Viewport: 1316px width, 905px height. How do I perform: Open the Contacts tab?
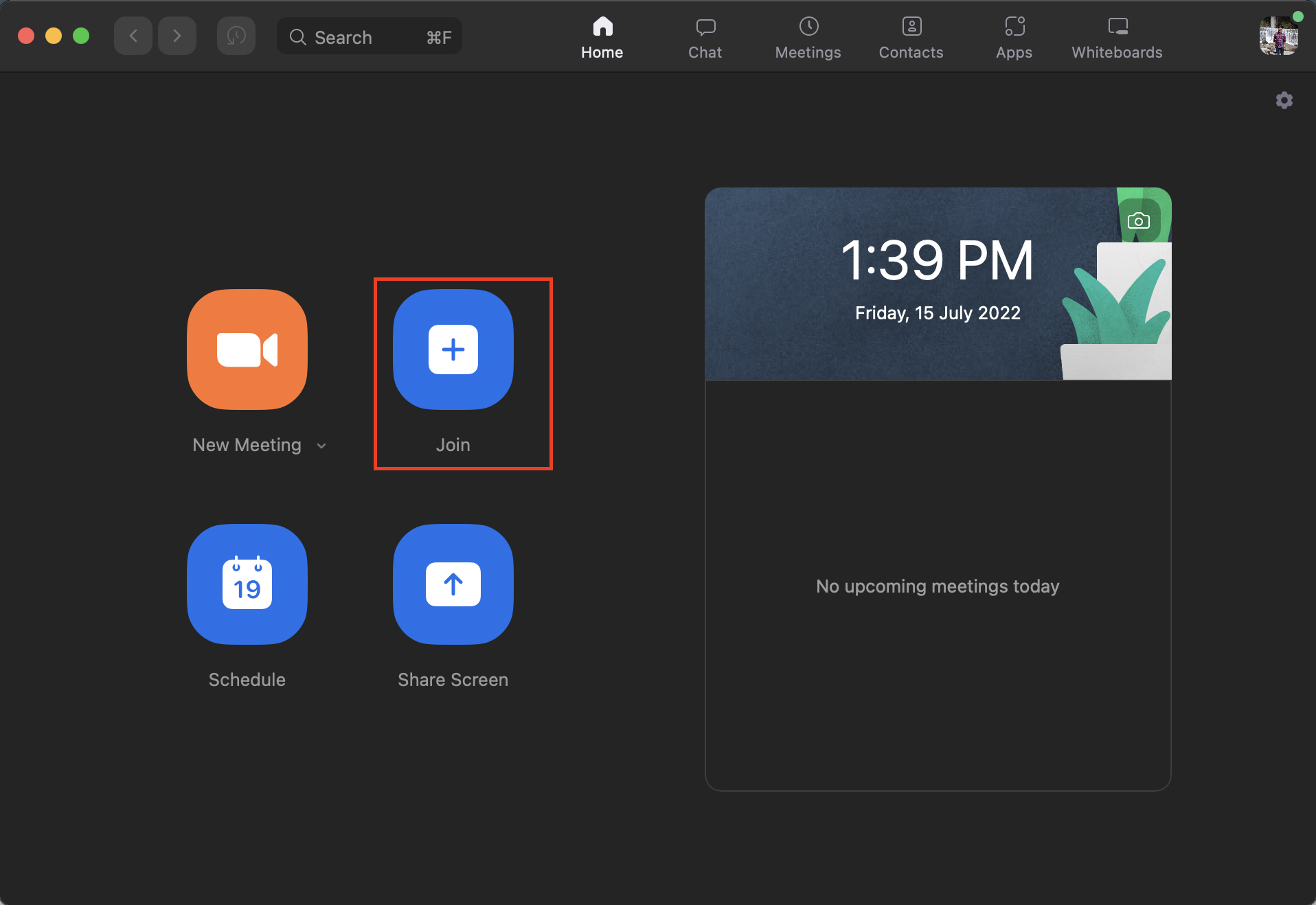pyautogui.click(x=911, y=38)
